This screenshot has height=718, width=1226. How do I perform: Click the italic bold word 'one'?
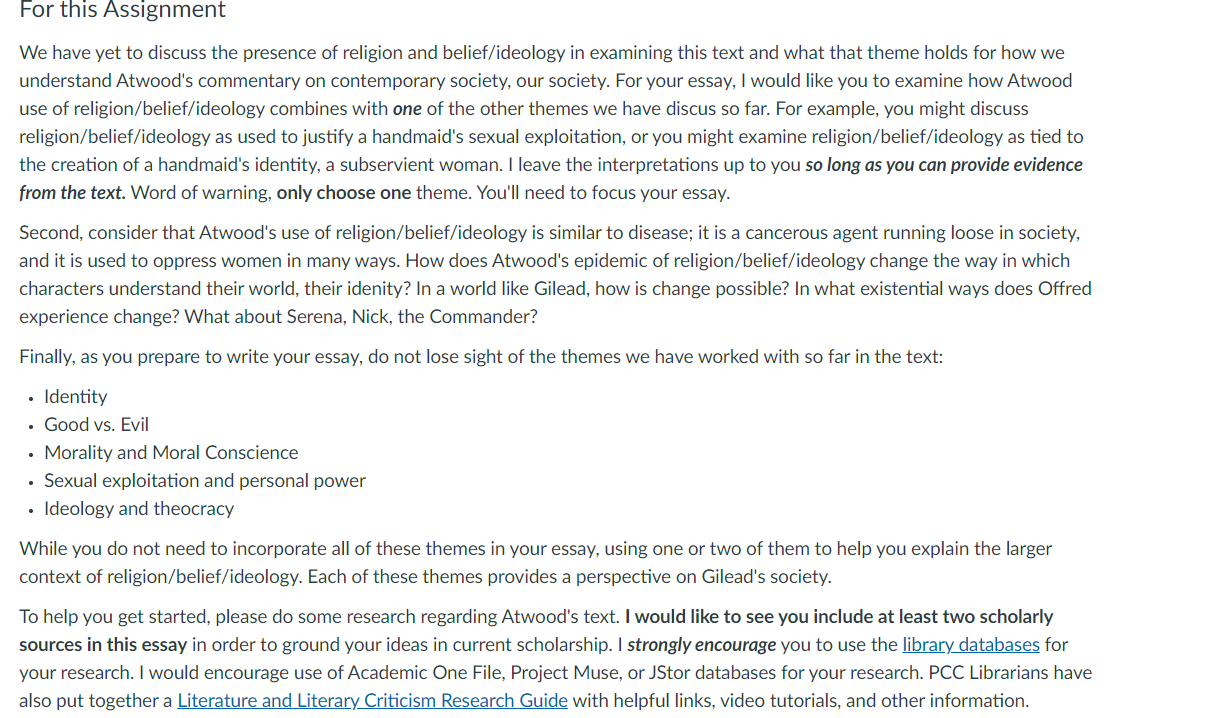click(407, 109)
